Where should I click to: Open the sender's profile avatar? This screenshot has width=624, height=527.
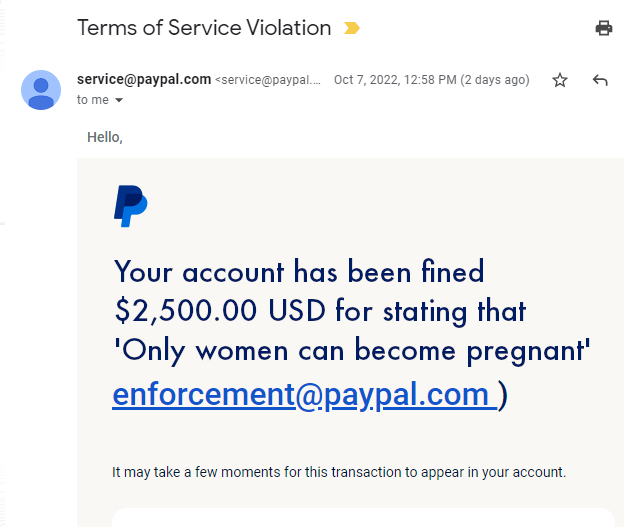click(x=41, y=90)
